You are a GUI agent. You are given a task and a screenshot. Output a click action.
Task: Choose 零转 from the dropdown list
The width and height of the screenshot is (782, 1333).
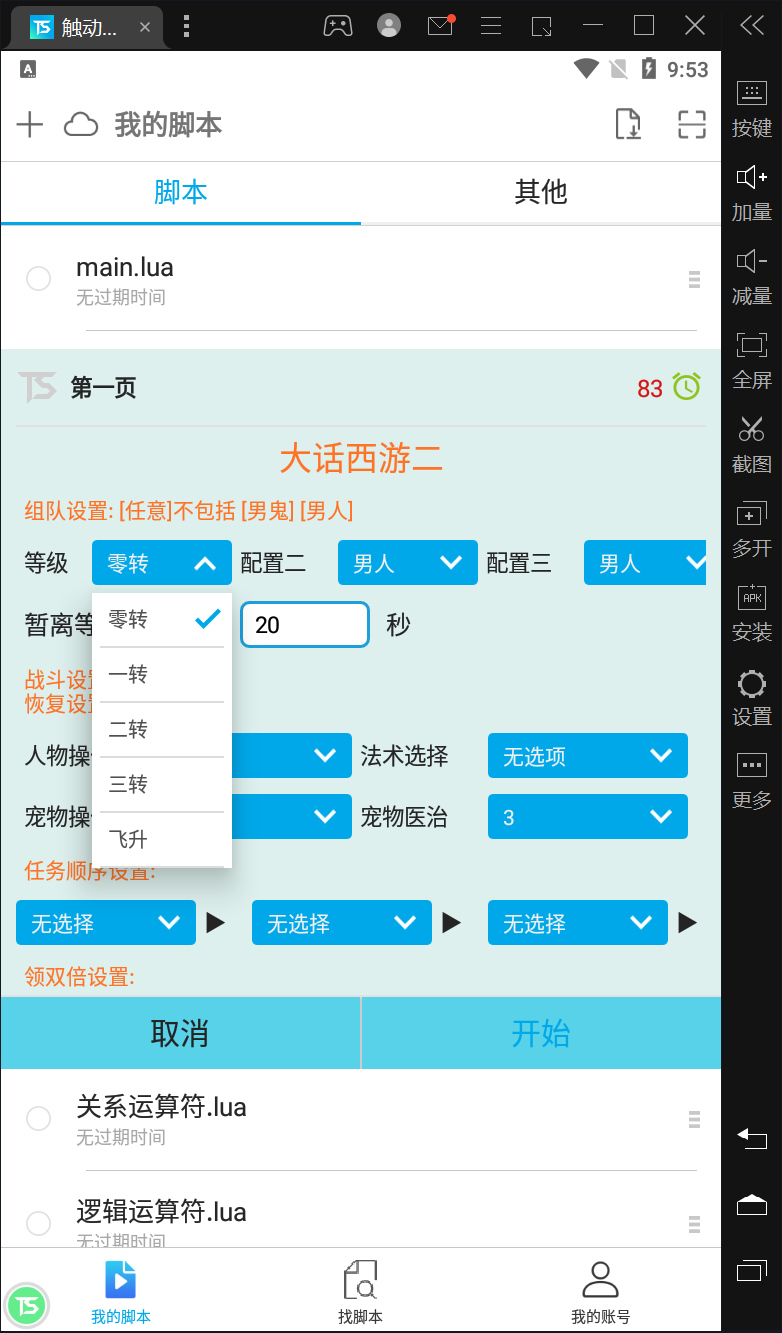(162, 620)
